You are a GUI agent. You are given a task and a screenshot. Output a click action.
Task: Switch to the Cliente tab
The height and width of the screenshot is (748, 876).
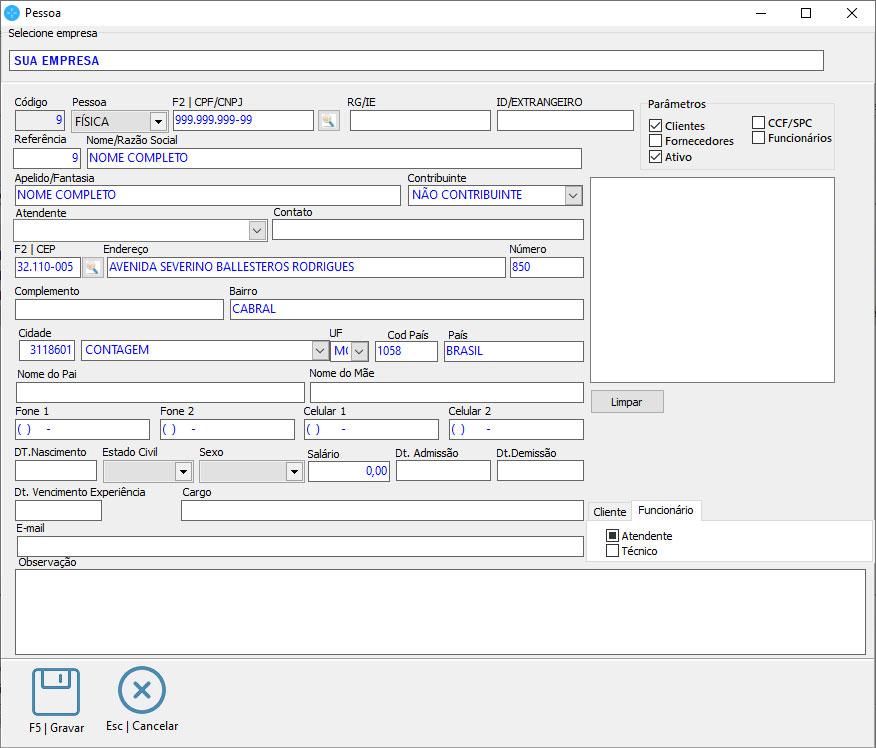point(609,512)
